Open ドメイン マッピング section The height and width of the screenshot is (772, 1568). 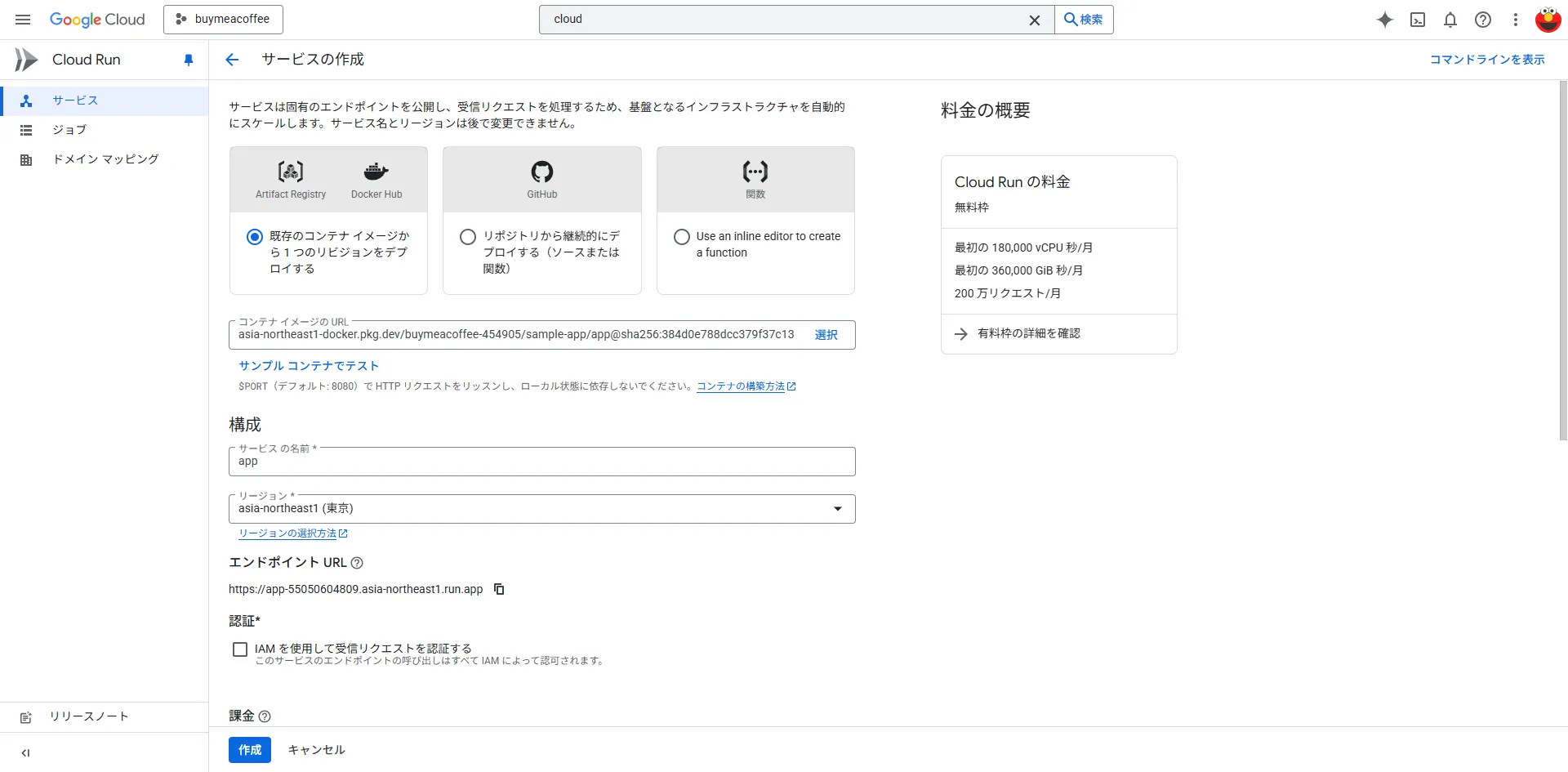pos(105,159)
